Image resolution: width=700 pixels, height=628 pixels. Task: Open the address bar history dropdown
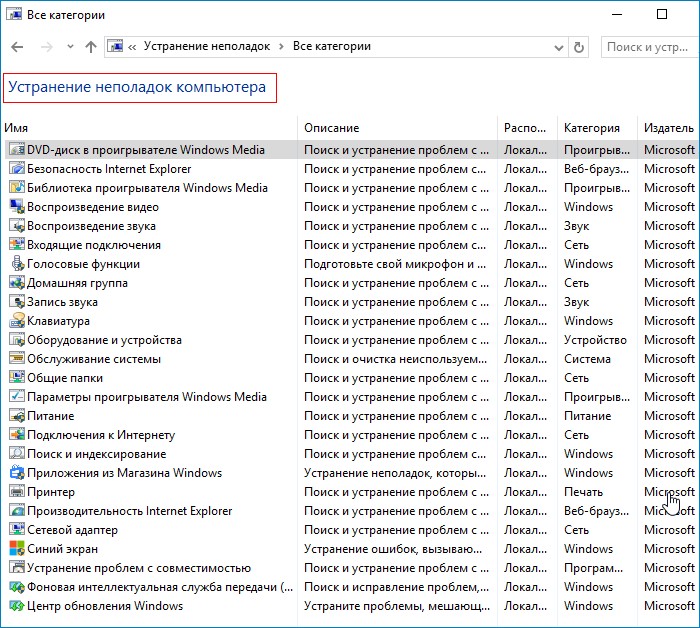[557, 47]
